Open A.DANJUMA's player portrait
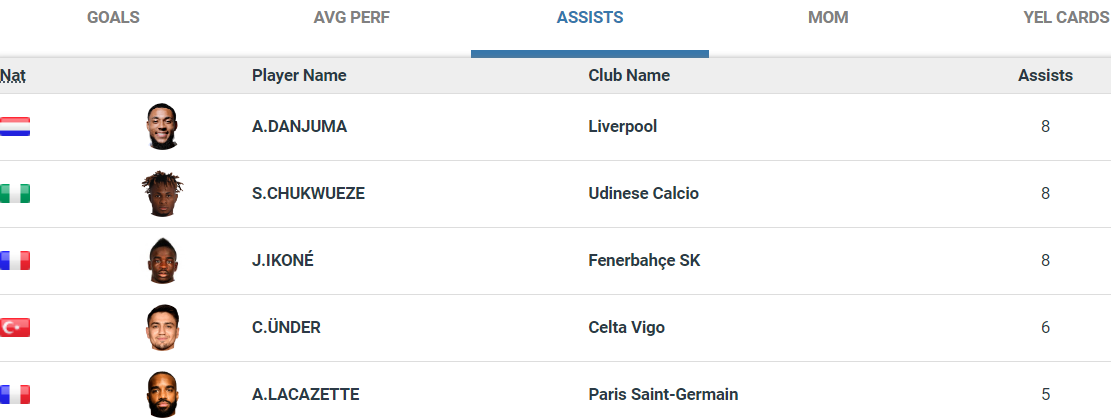 (162, 127)
